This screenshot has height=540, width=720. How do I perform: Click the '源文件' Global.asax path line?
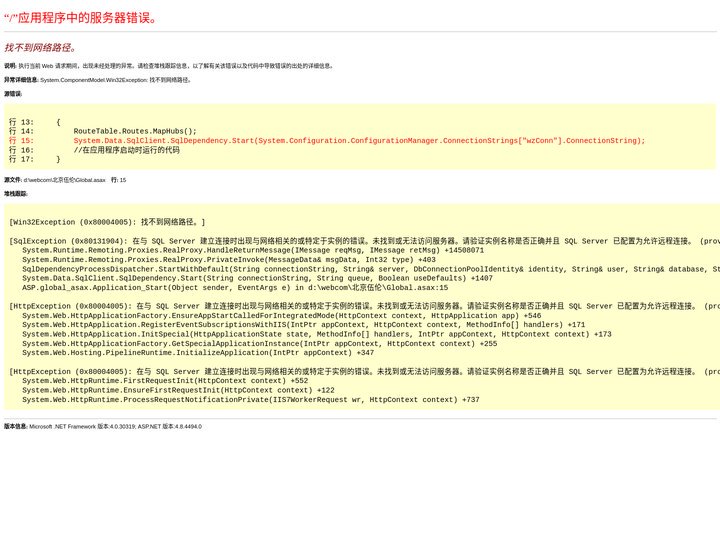coord(65,180)
